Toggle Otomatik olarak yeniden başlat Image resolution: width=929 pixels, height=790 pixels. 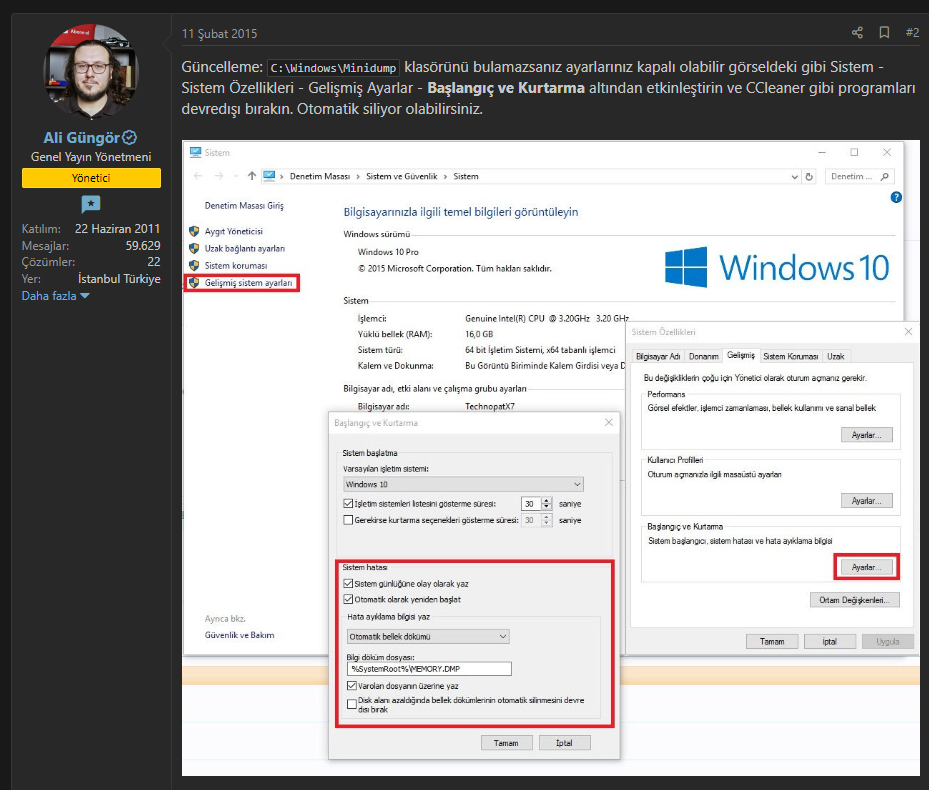click(x=348, y=599)
